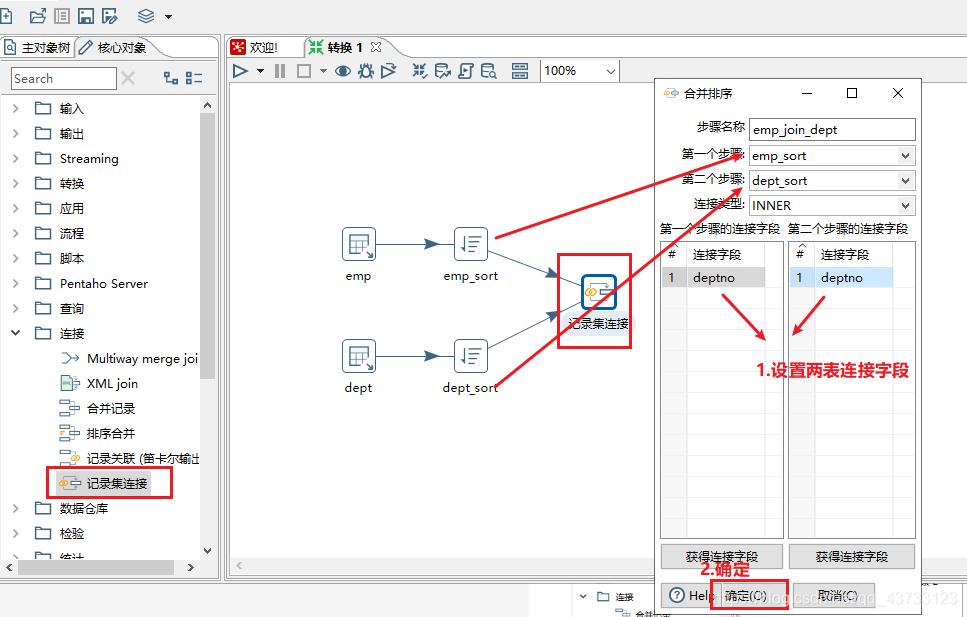Stop the transformation

(x=303, y=71)
